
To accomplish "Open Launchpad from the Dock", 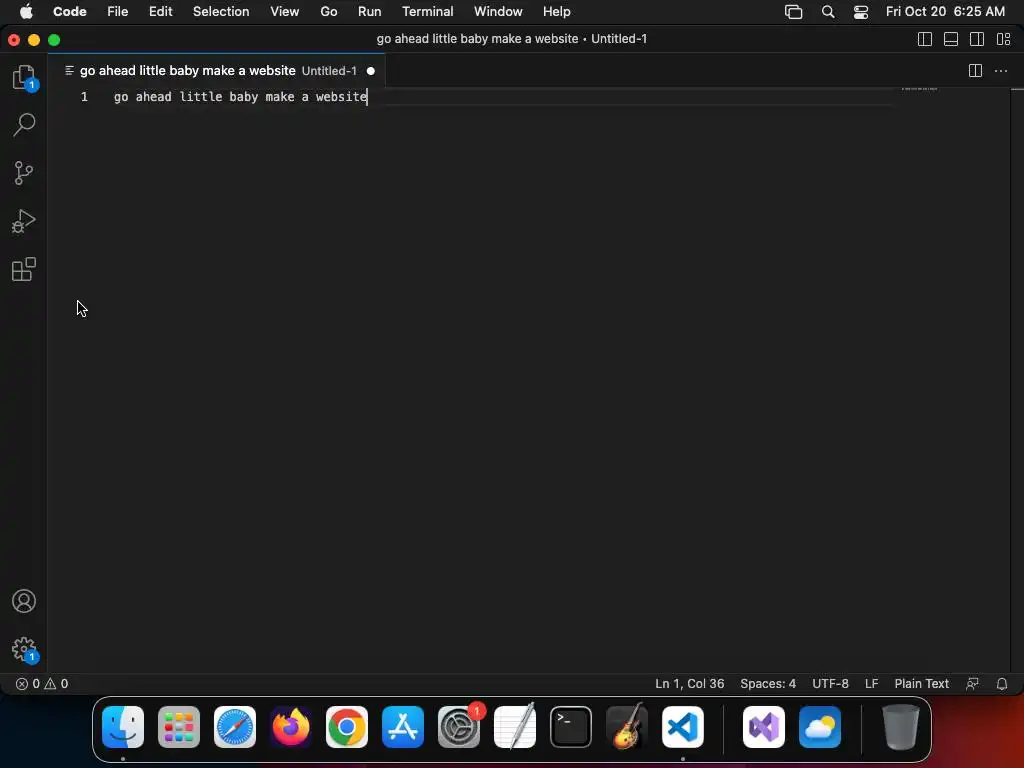I will point(179,727).
